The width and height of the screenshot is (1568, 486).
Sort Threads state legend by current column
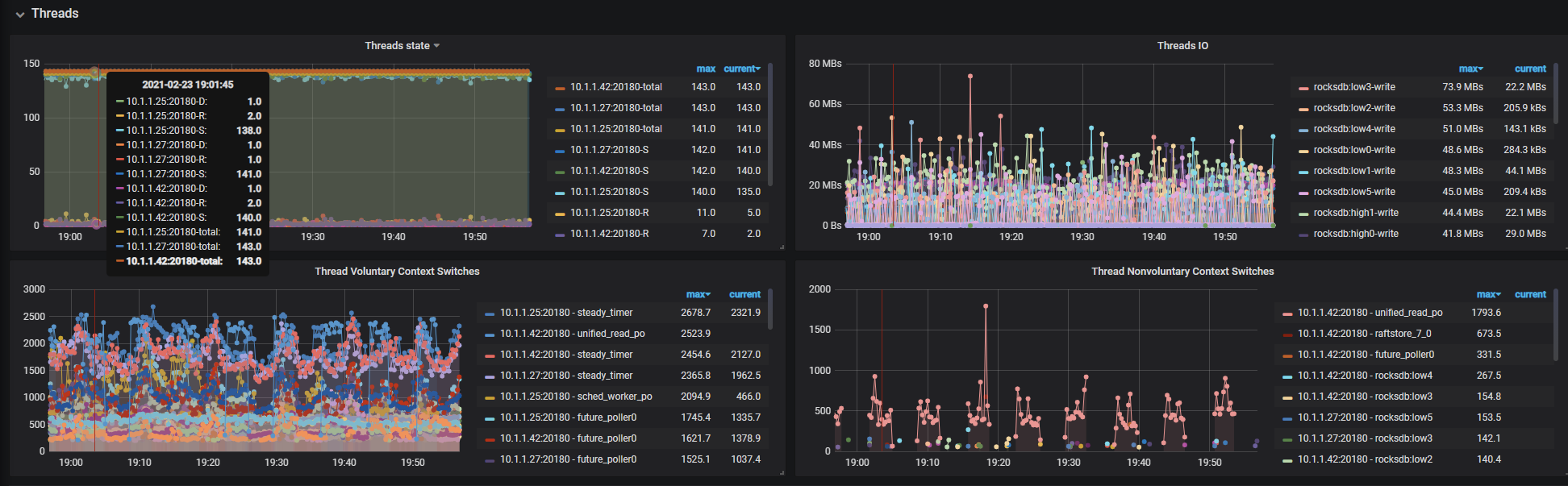click(741, 69)
